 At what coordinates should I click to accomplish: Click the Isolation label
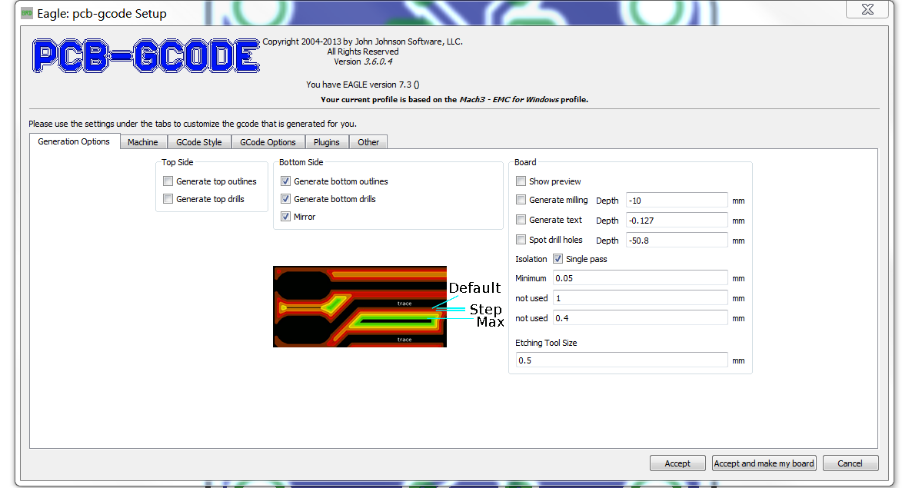tap(531, 259)
